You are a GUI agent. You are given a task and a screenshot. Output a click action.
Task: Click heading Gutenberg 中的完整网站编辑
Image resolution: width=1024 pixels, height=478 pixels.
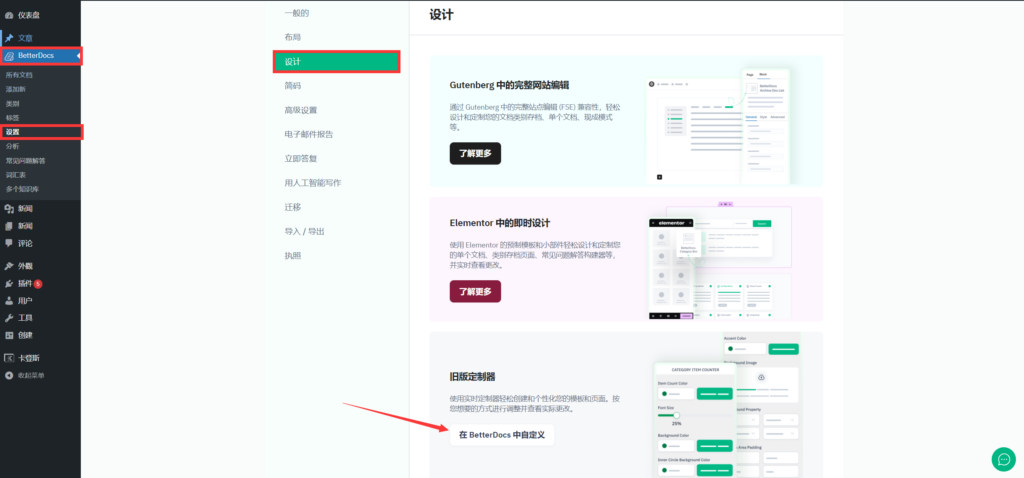(509, 85)
